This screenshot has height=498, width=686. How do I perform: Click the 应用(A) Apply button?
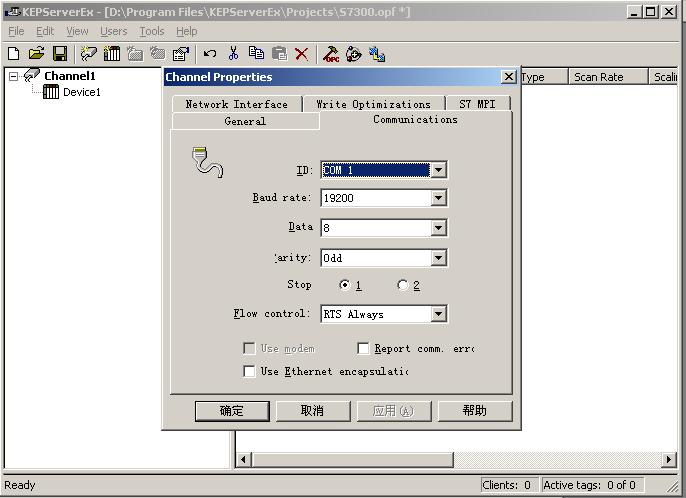pos(394,411)
